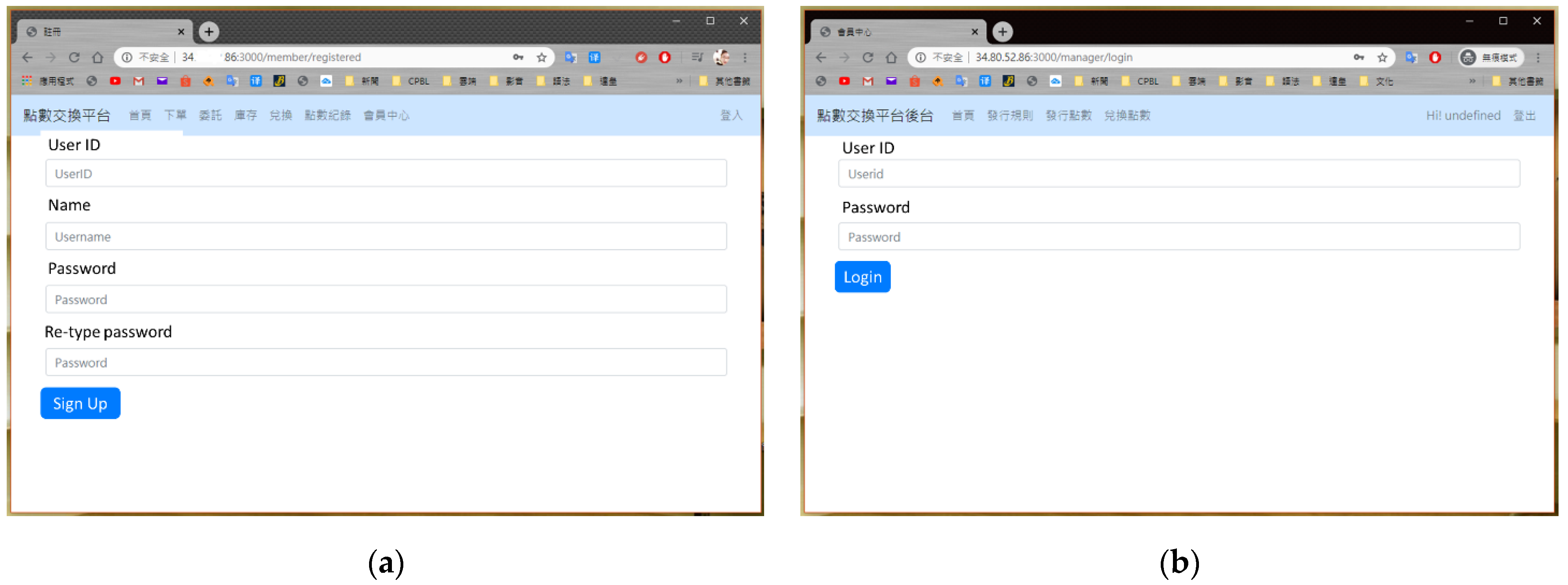Bookmark the member/registered page with star
The height and width of the screenshot is (585, 1568).
[541, 57]
